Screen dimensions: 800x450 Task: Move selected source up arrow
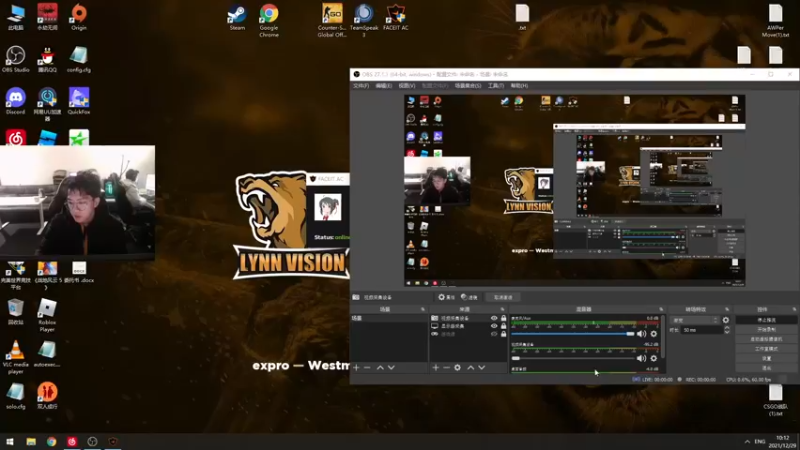pos(470,367)
